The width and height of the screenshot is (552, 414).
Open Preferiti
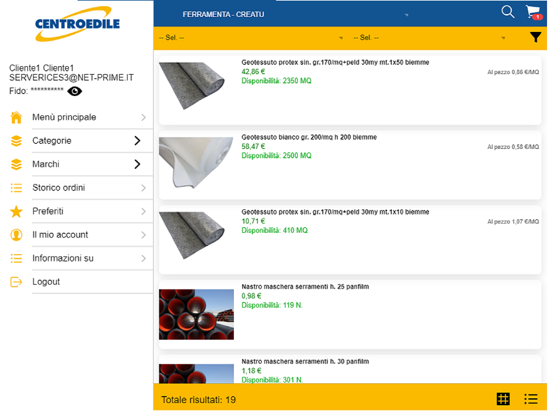click(x=48, y=211)
